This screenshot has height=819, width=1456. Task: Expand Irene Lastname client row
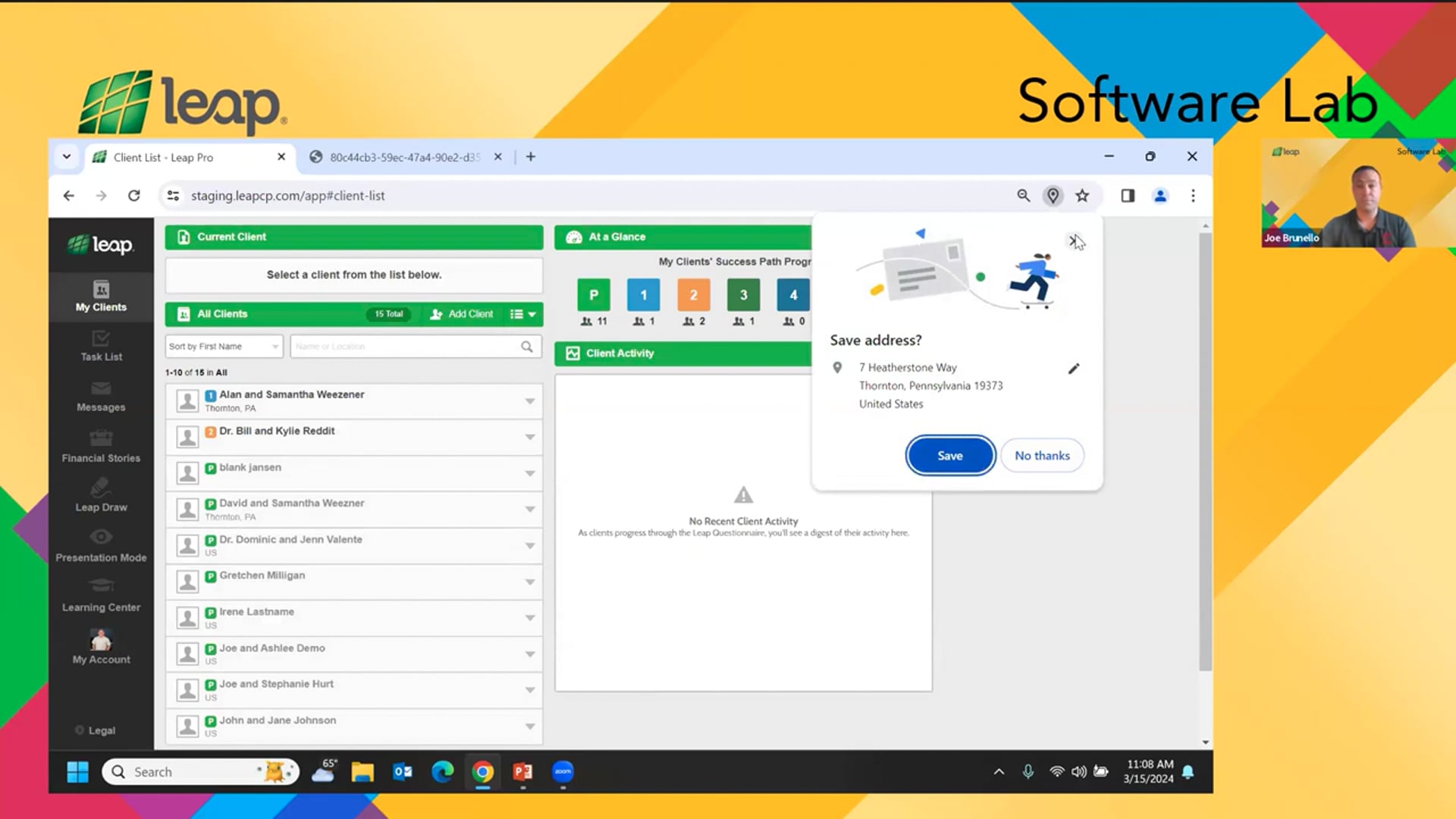[530, 618]
